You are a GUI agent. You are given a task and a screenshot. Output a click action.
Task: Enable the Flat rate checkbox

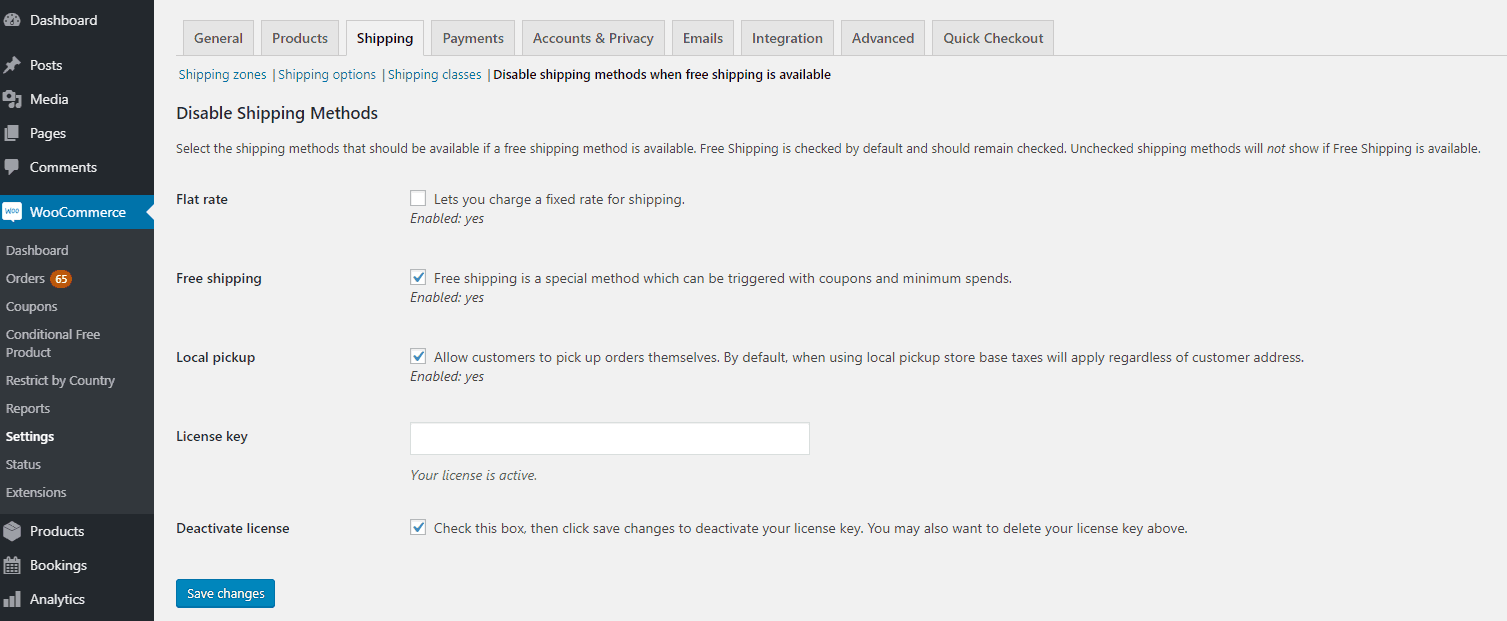point(418,199)
